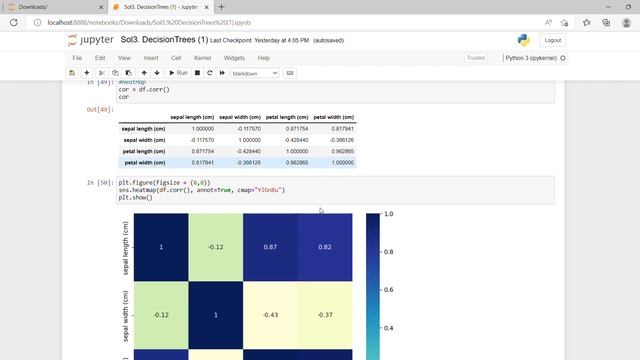Open a new browser tab
Screen dimensions: 640x360
222,7
